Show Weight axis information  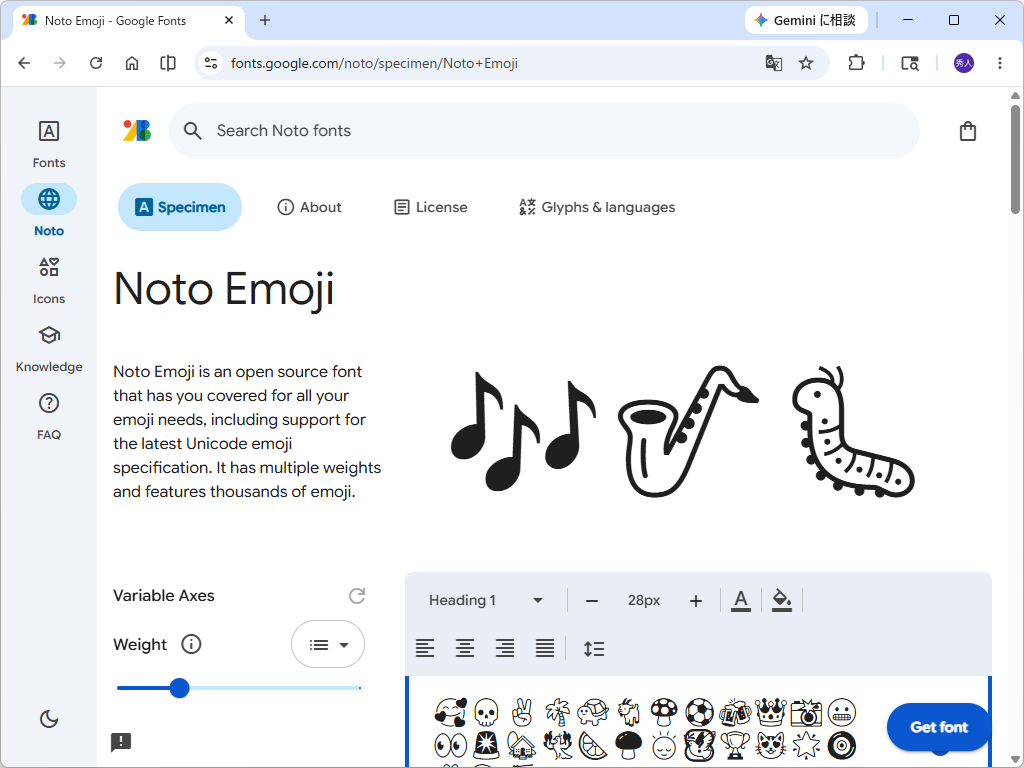[x=191, y=645]
